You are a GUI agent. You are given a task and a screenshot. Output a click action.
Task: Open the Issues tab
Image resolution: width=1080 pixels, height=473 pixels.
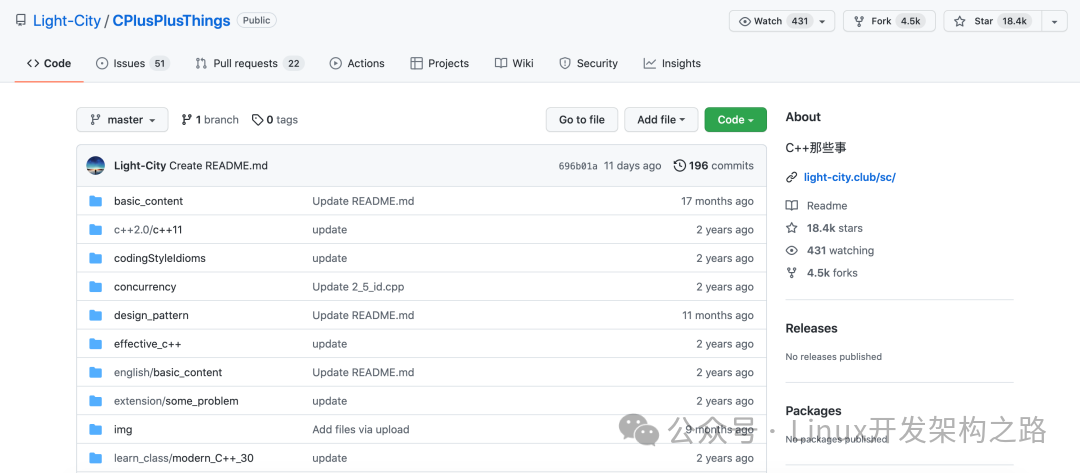[x=132, y=63]
